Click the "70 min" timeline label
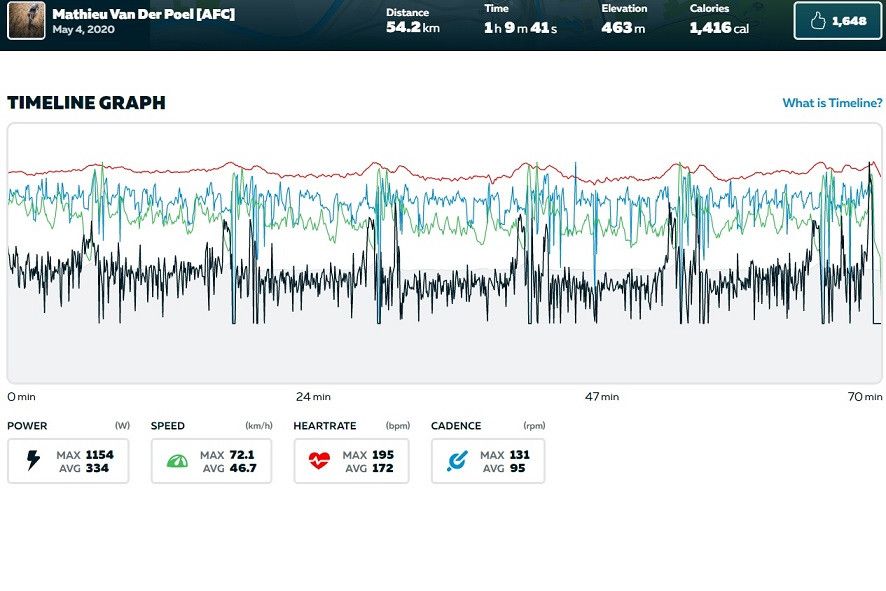 click(x=862, y=397)
